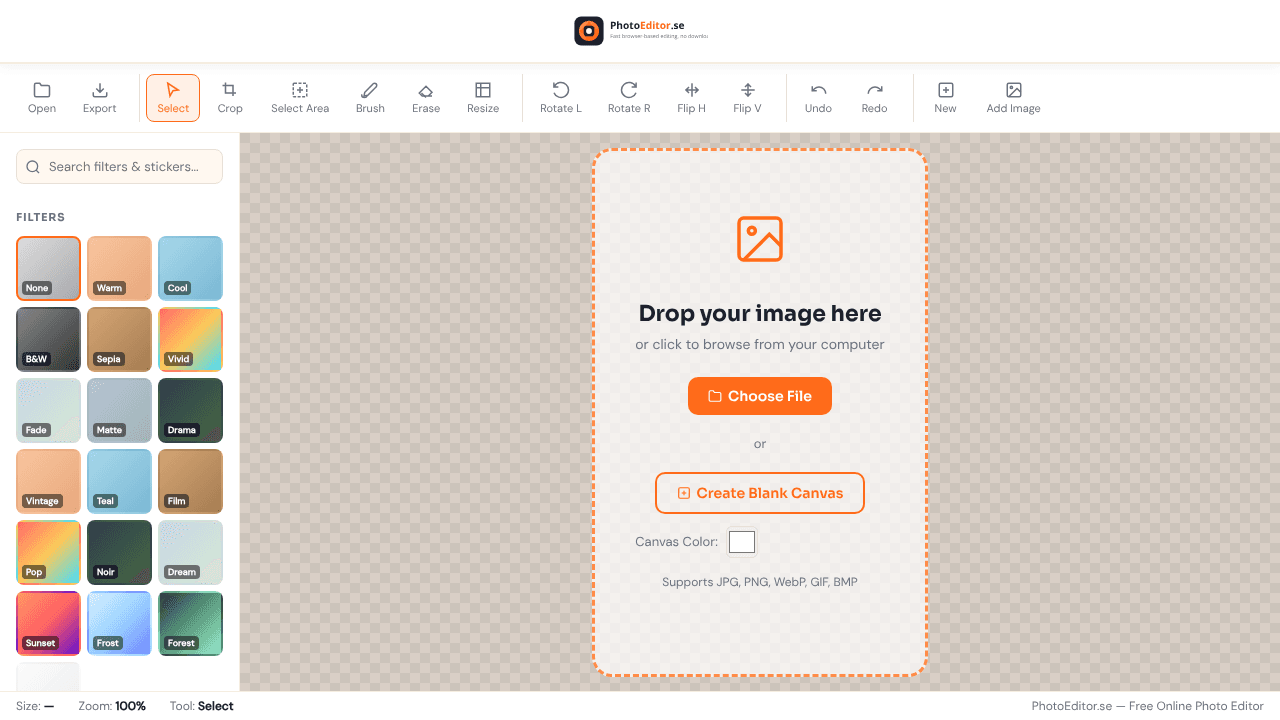1280x720 pixels.
Task: Select the Brush tool
Action: (x=370, y=98)
